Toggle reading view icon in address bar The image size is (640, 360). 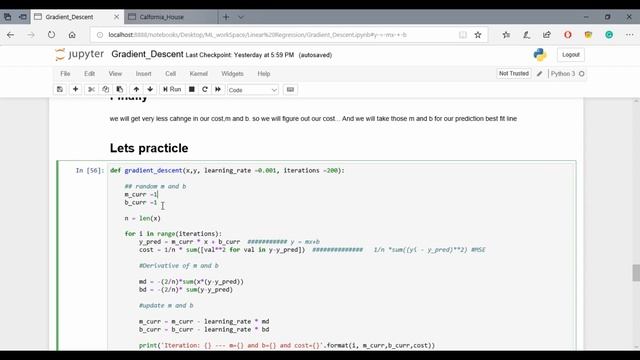pyautogui.click(x=462, y=35)
